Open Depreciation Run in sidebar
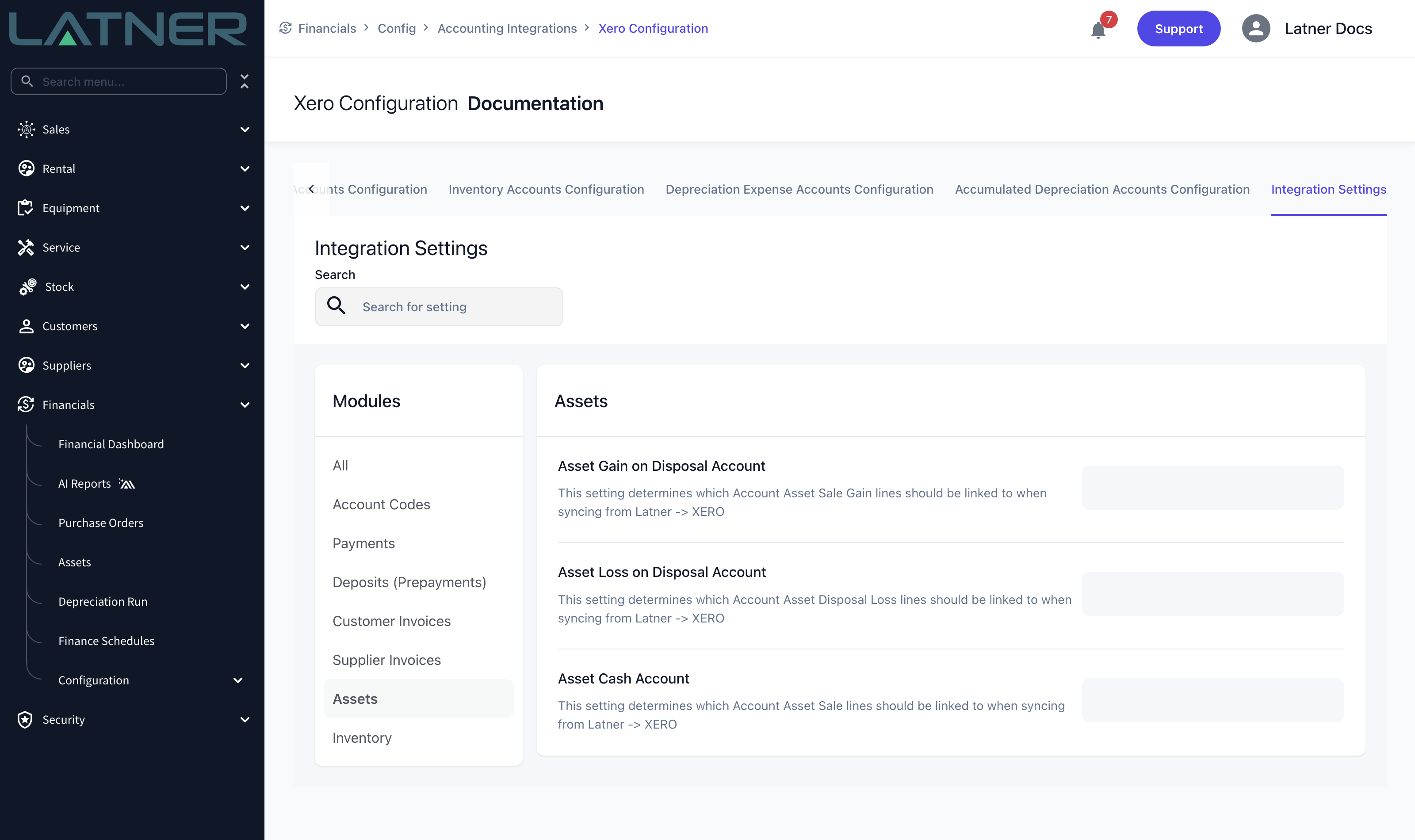 (x=103, y=602)
